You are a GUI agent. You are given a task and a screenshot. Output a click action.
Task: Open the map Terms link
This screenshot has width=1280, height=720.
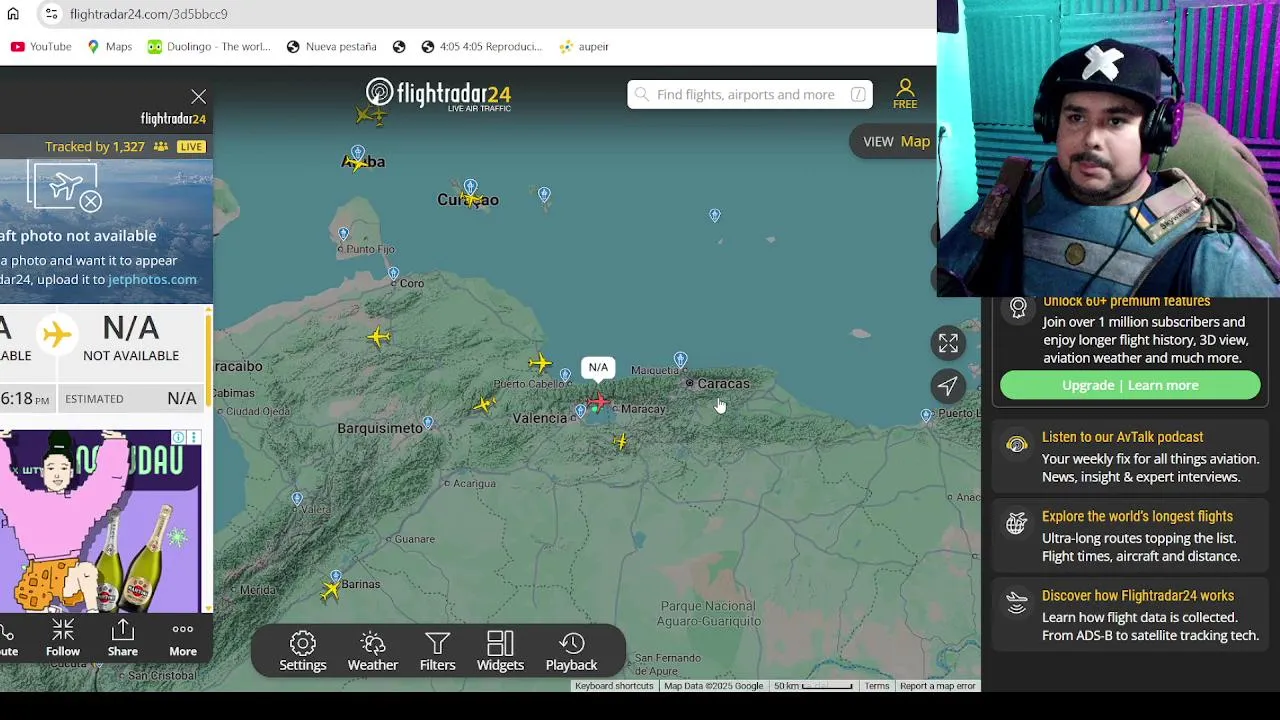(x=877, y=686)
